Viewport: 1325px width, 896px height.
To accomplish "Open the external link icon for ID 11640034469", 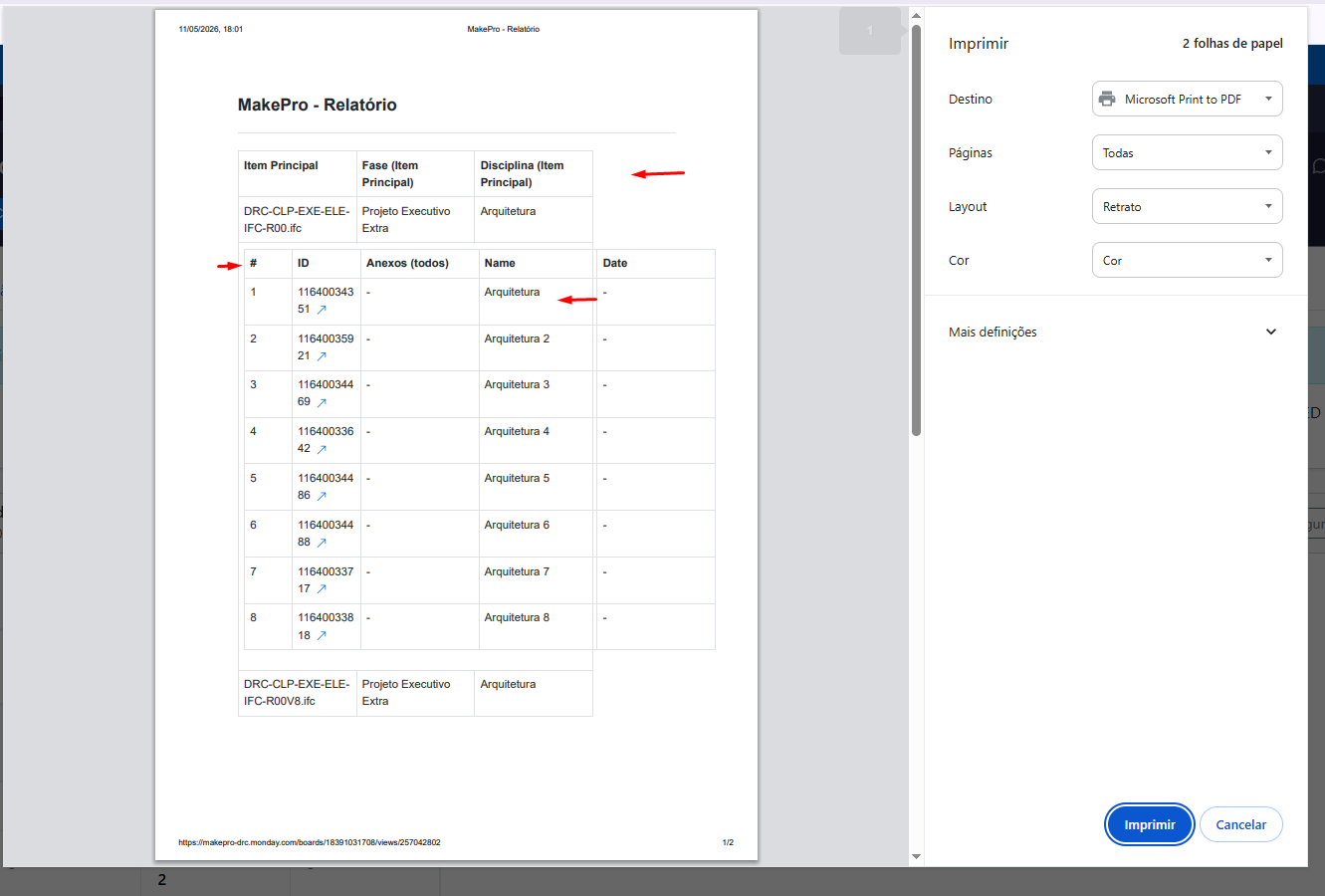I will coord(322,402).
